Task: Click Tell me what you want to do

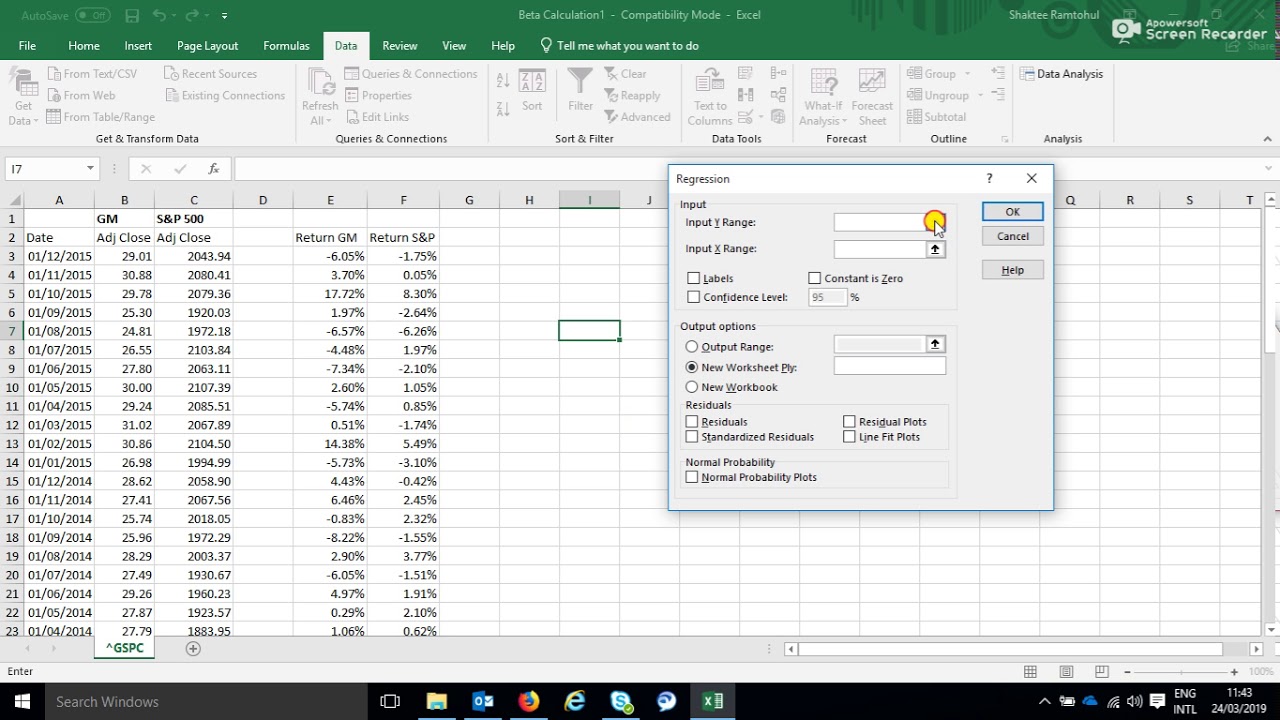Action: point(618,46)
